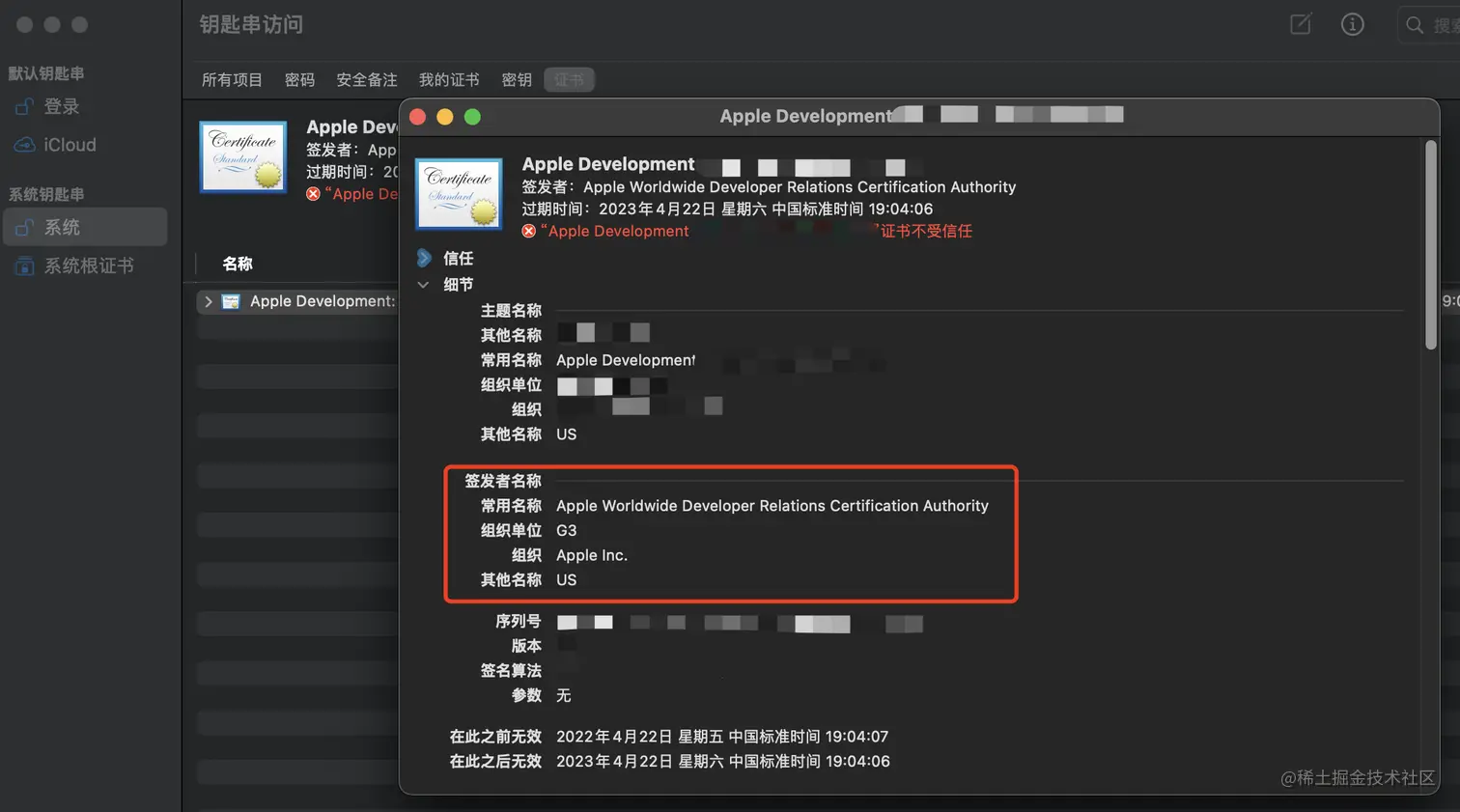Screen dimensions: 1460x812
Task: Switch to the 证书 tab
Action: pyautogui.click(x=569, y=80)
